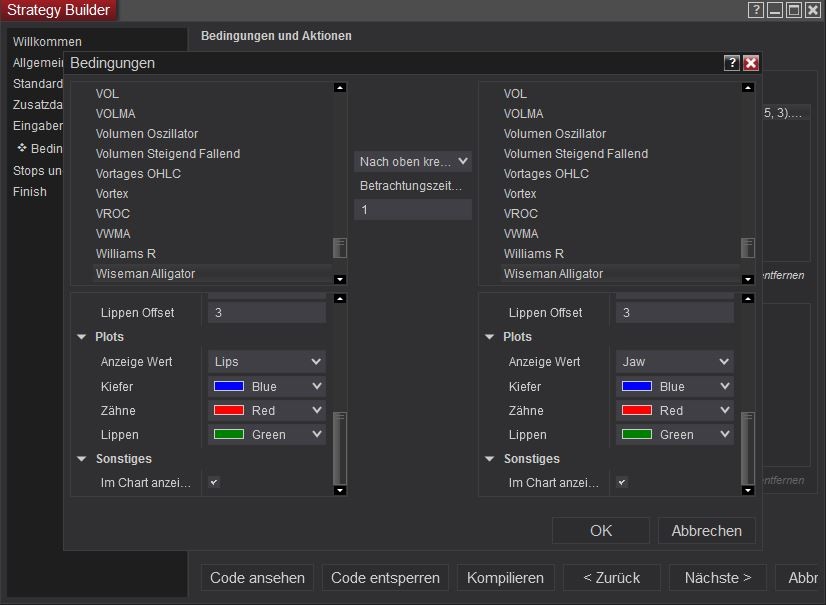Click Abbrechen in Bedingungen dialog

click(x=706, y=531)
